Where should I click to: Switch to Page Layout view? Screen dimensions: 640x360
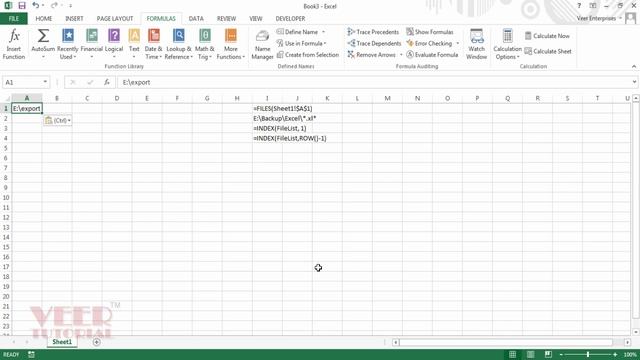pyautogui.click(x=530, y=354)
